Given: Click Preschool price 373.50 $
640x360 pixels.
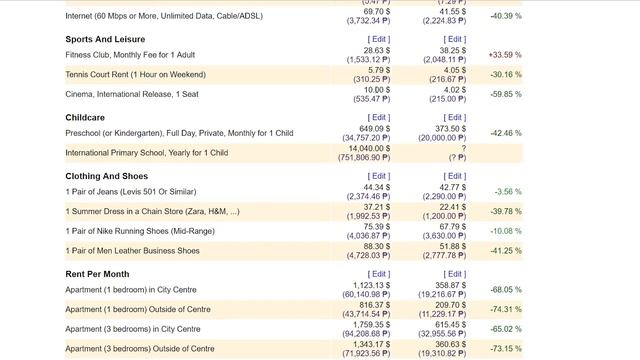Looking at the screenshot, I should pos(451,129).
